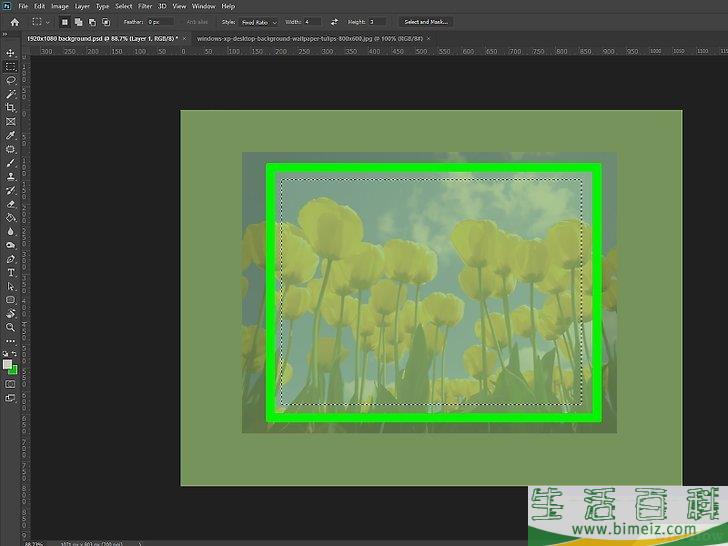Image resolution: width=728 pixels, height=546 pixels.
Task: Select the Brush tool
Action: point(11,163)
